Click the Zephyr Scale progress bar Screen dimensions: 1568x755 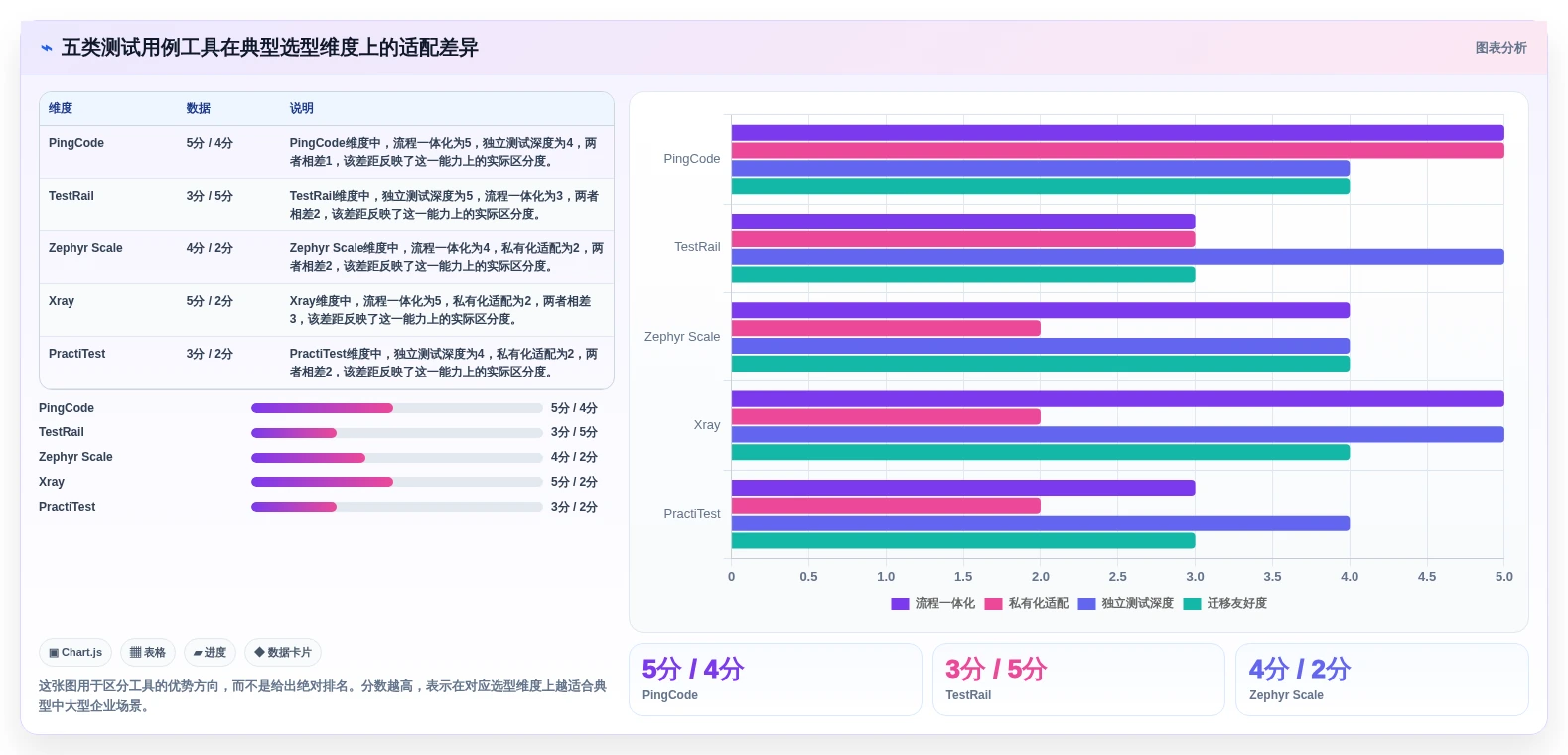pyautogui.click(x=397, y=458)
